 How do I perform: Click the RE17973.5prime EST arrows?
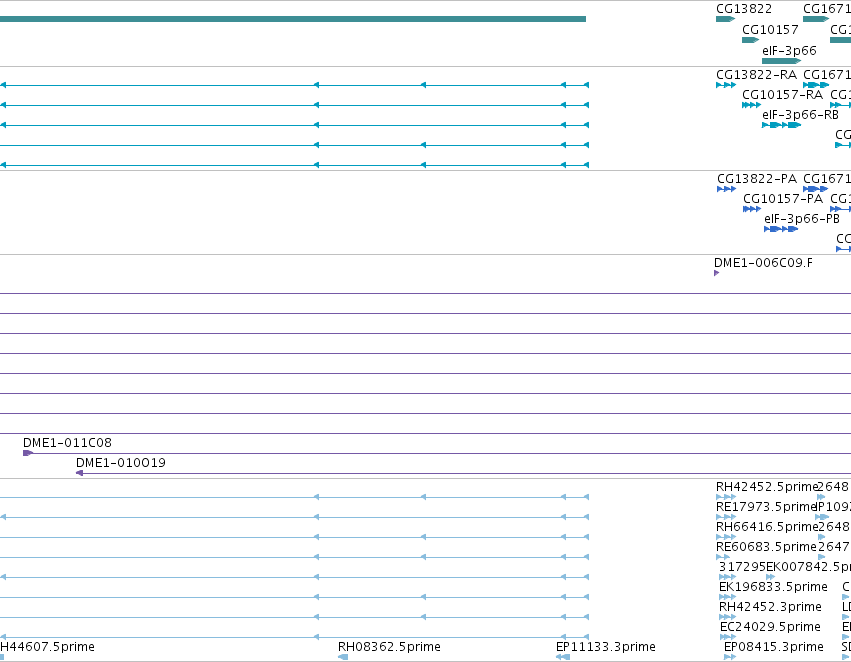[726, 517]
